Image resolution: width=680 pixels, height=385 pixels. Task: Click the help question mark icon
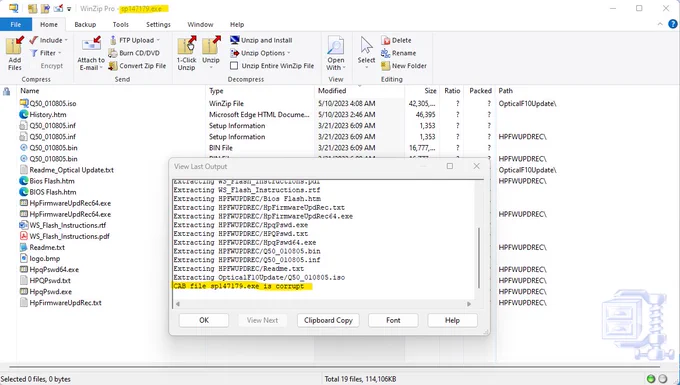click(x=673, y=25)
